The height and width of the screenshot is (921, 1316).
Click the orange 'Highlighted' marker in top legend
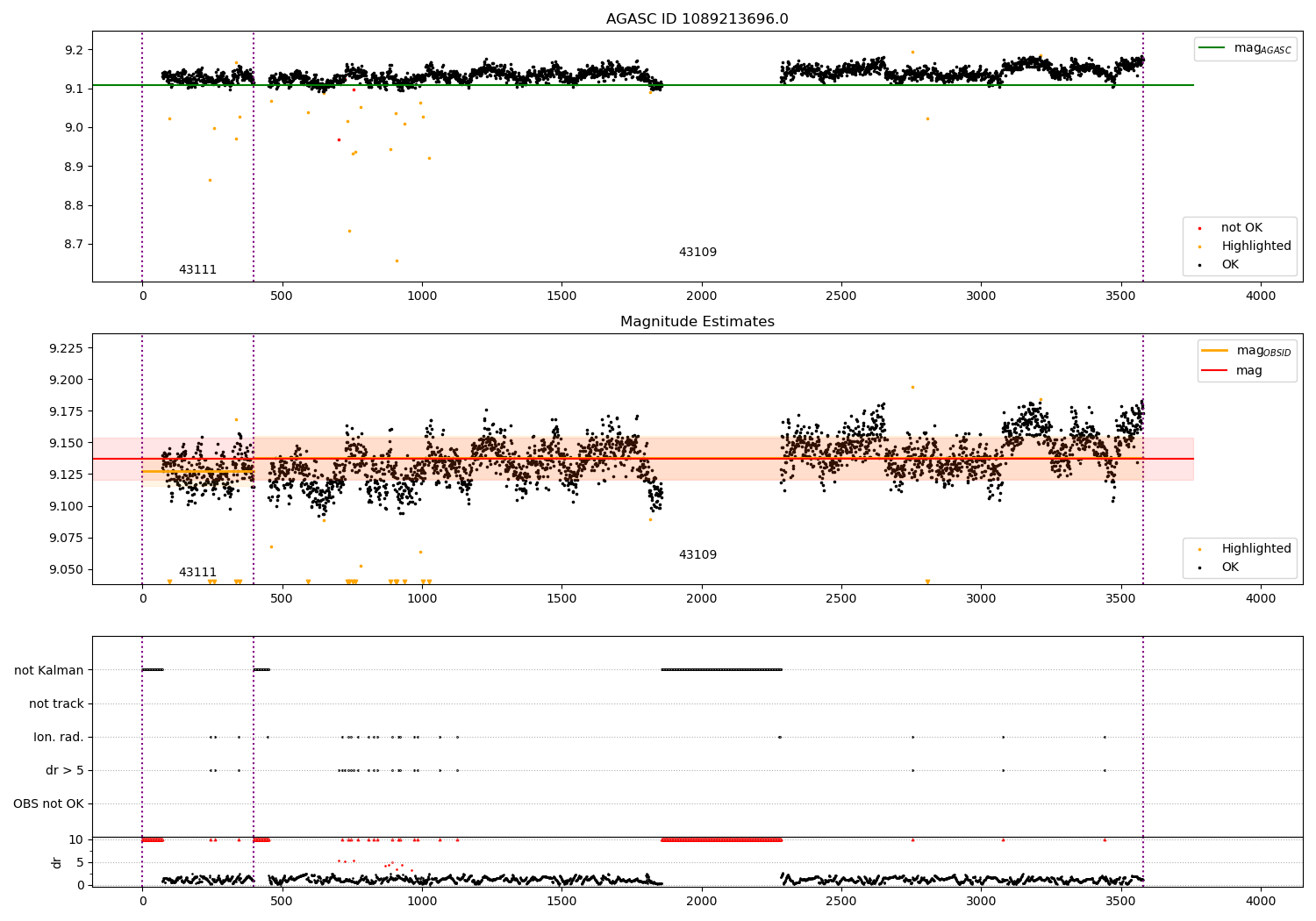pyautogui.click(x=1199, y=246)
